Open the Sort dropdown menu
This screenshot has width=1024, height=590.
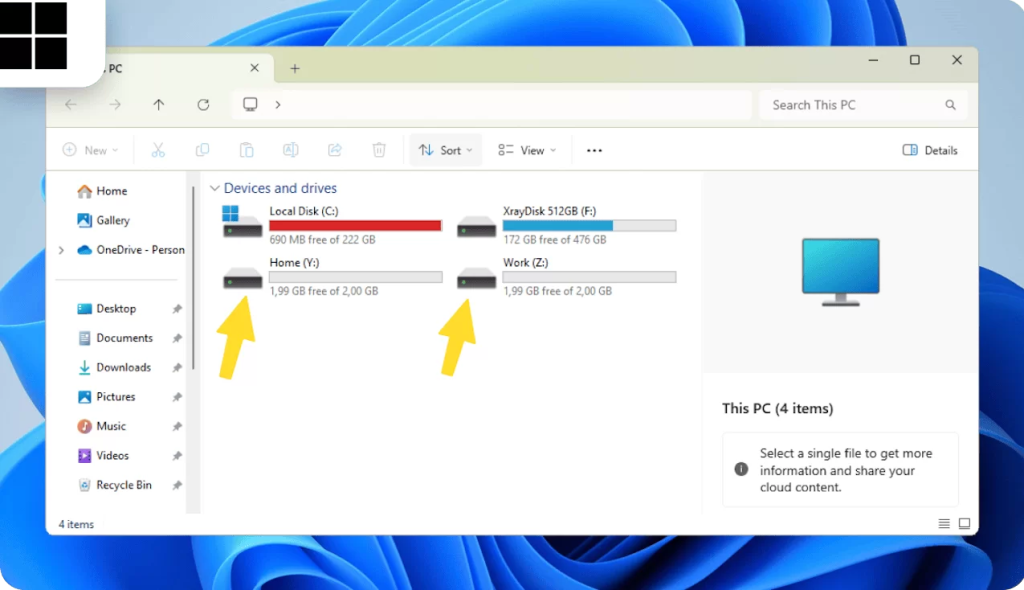[x=446, y=150]
